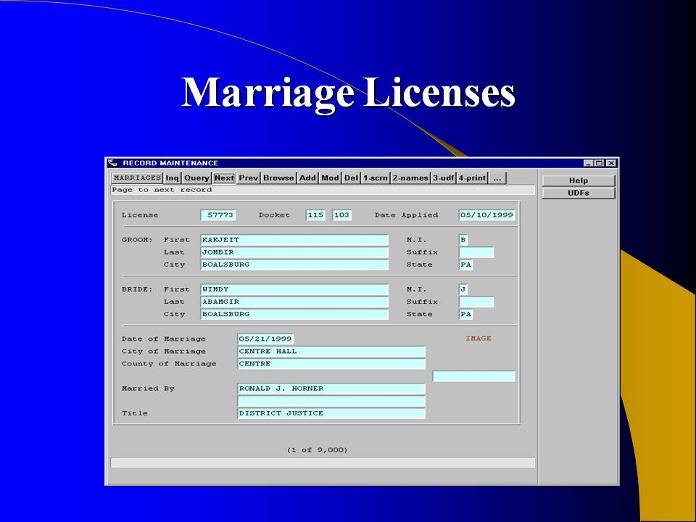Go to the Prev record
The width and height of the screenshot is (696, 522).
pyautogui.click(x=248, y=178)
